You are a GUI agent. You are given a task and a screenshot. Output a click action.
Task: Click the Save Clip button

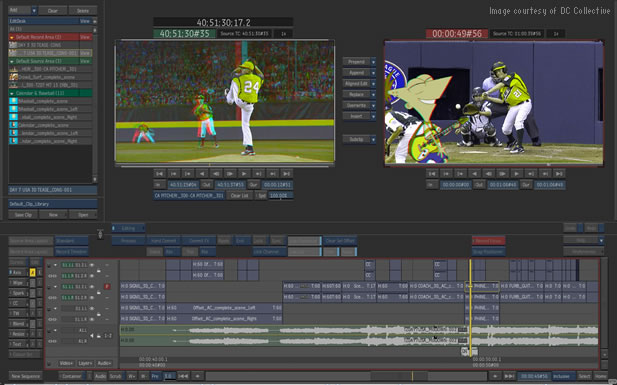23,215
